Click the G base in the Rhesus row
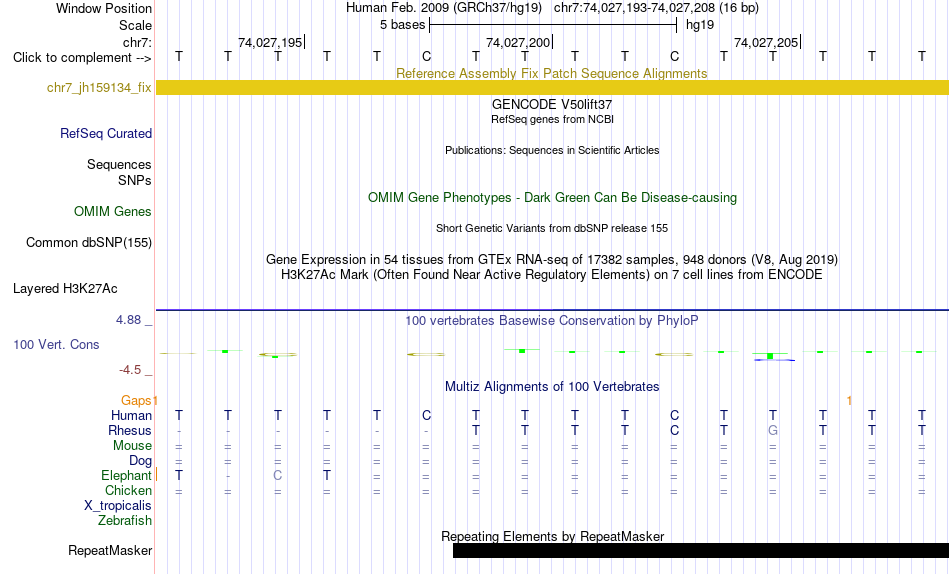Image resolution: width=950 pixels, height=574 pixels. click(x=772, y=430)
